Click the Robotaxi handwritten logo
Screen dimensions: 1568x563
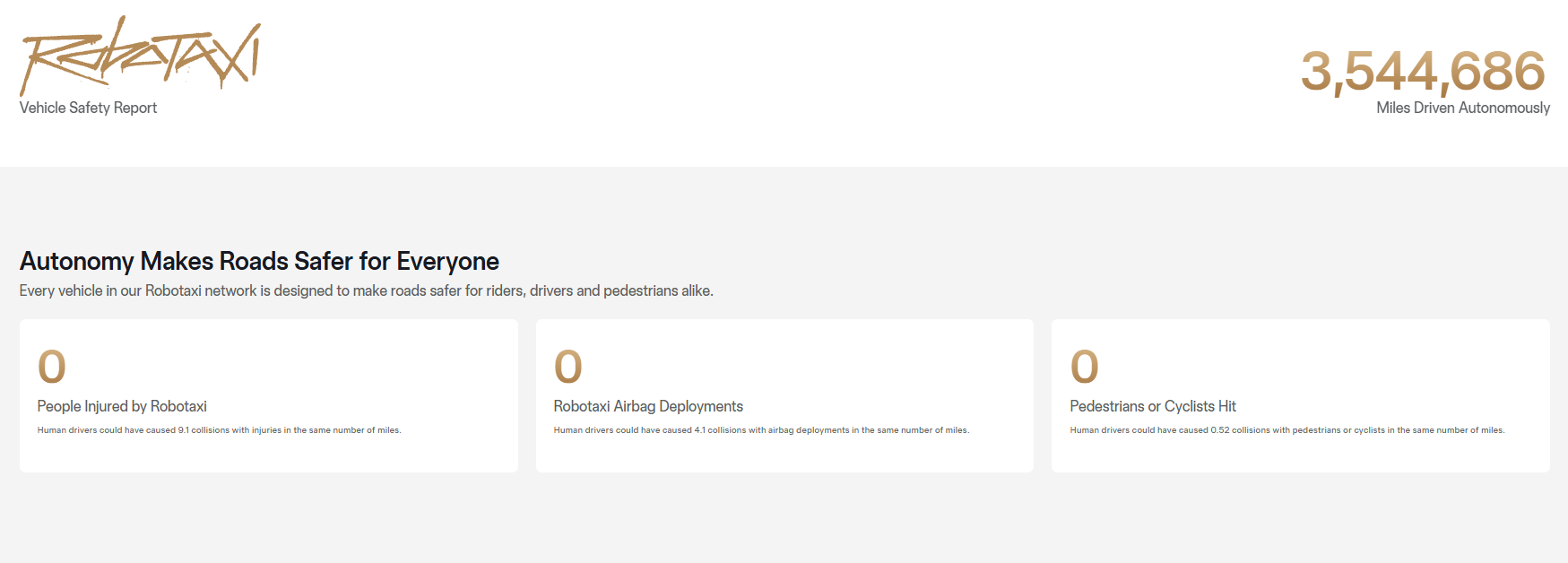click(x=140, y=54)
